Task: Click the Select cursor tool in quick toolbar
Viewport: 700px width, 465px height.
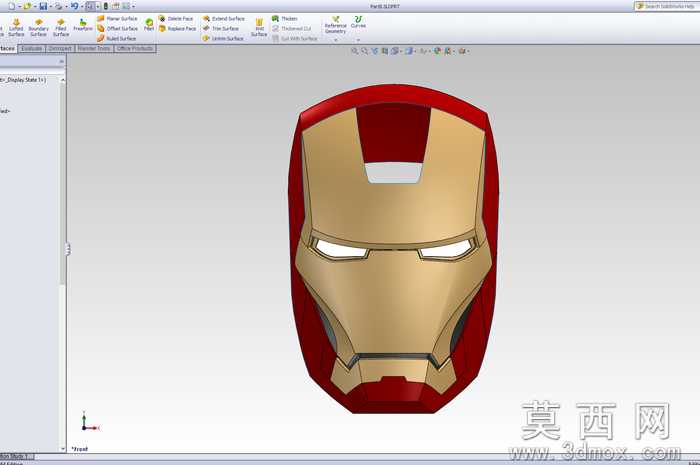Action: 90,6
